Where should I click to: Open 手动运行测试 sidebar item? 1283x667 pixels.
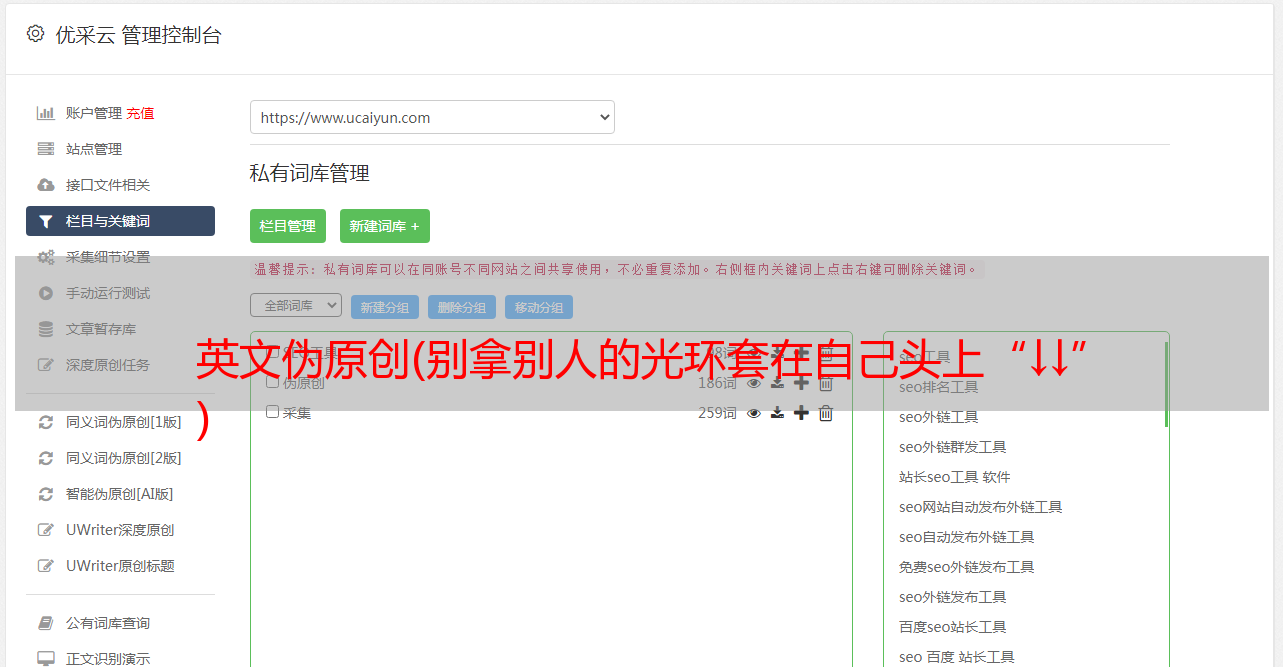pyautogui.click(x=108, y=293)
